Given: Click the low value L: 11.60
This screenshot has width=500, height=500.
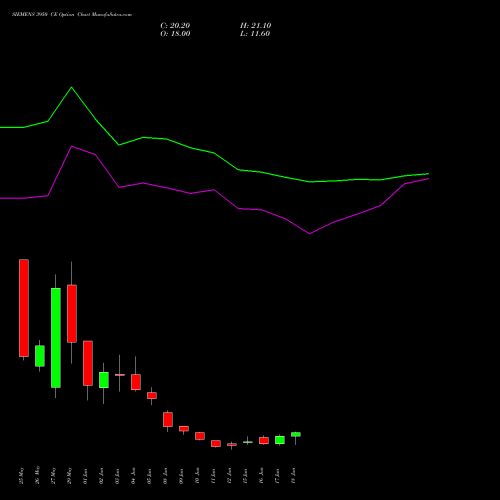Looking at the screenshot, I should [255, 34].
